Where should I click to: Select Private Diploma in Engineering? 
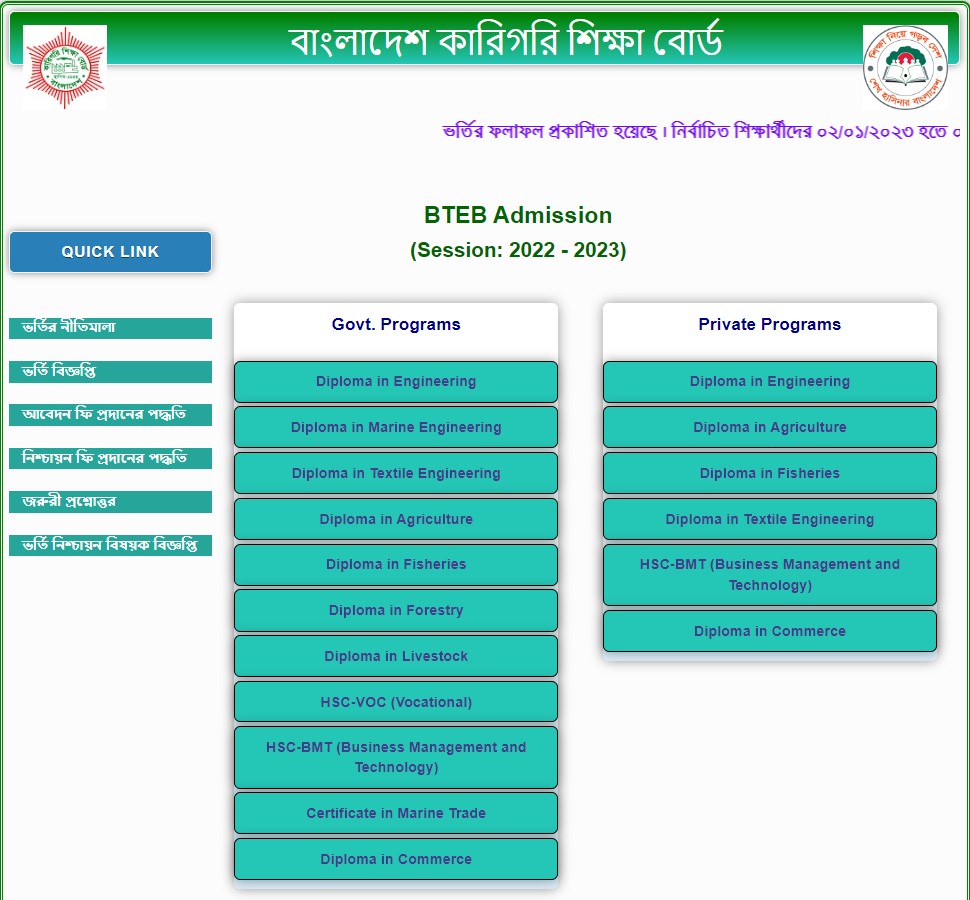[770, 382]
